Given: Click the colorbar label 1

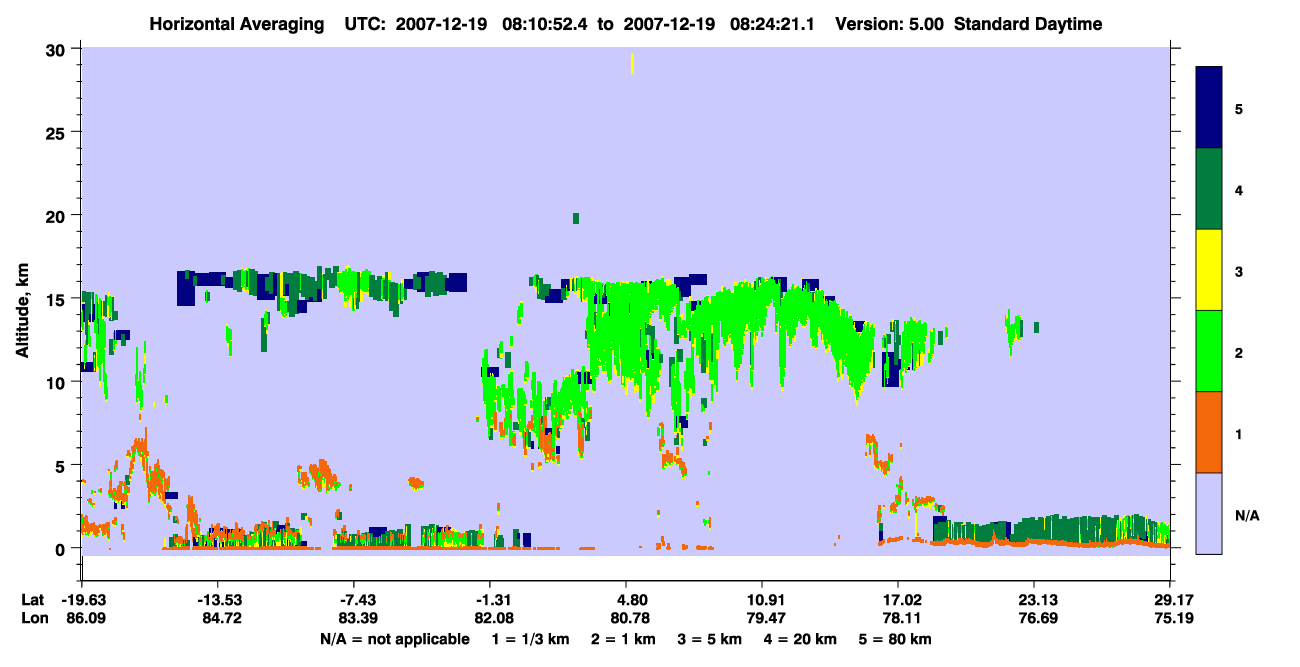Looking at the screenshot, I should coord(1239,433).
